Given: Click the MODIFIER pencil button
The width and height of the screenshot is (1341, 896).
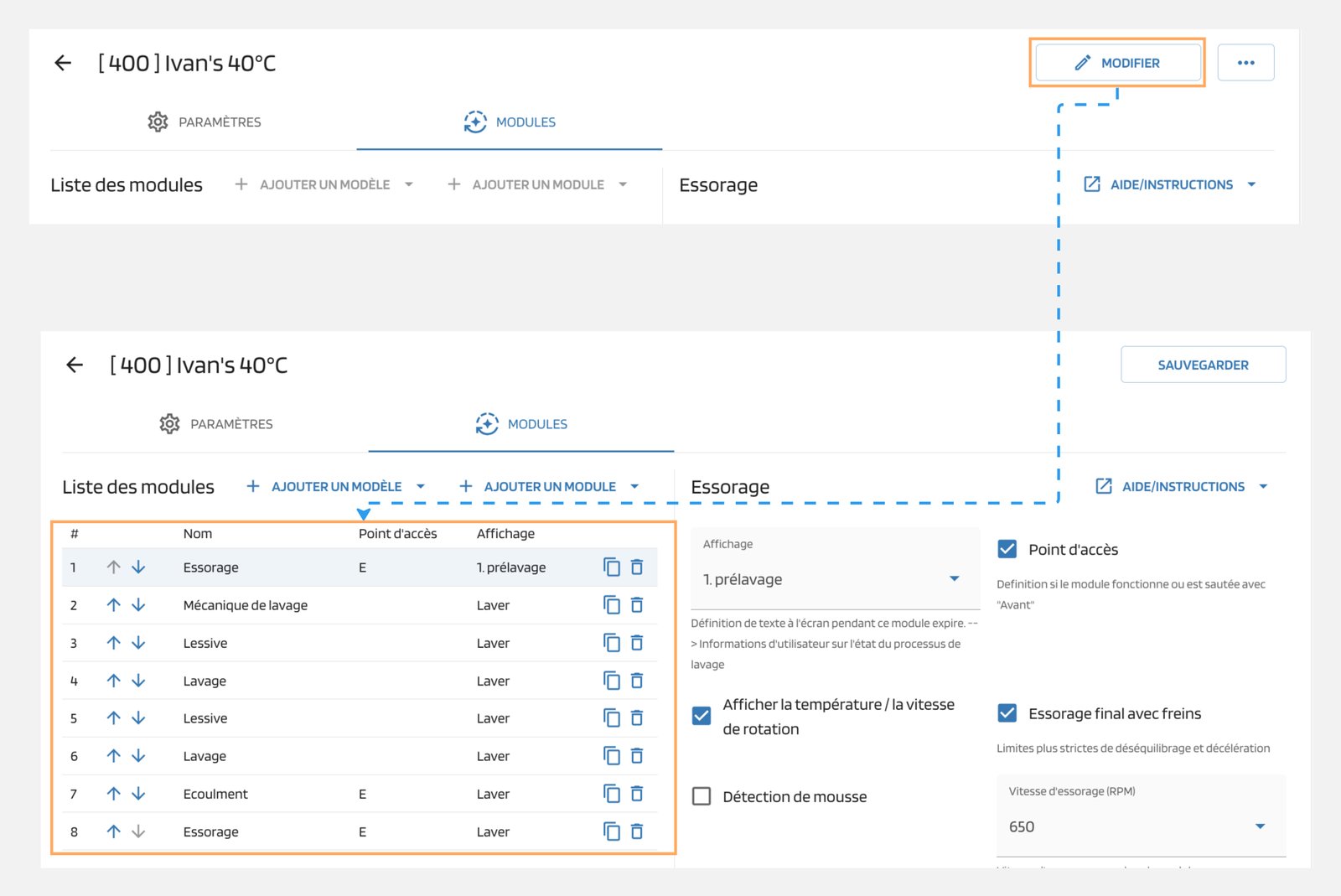Looking at the screenshot, I should pyautogui.click(x=1117, y=63).
